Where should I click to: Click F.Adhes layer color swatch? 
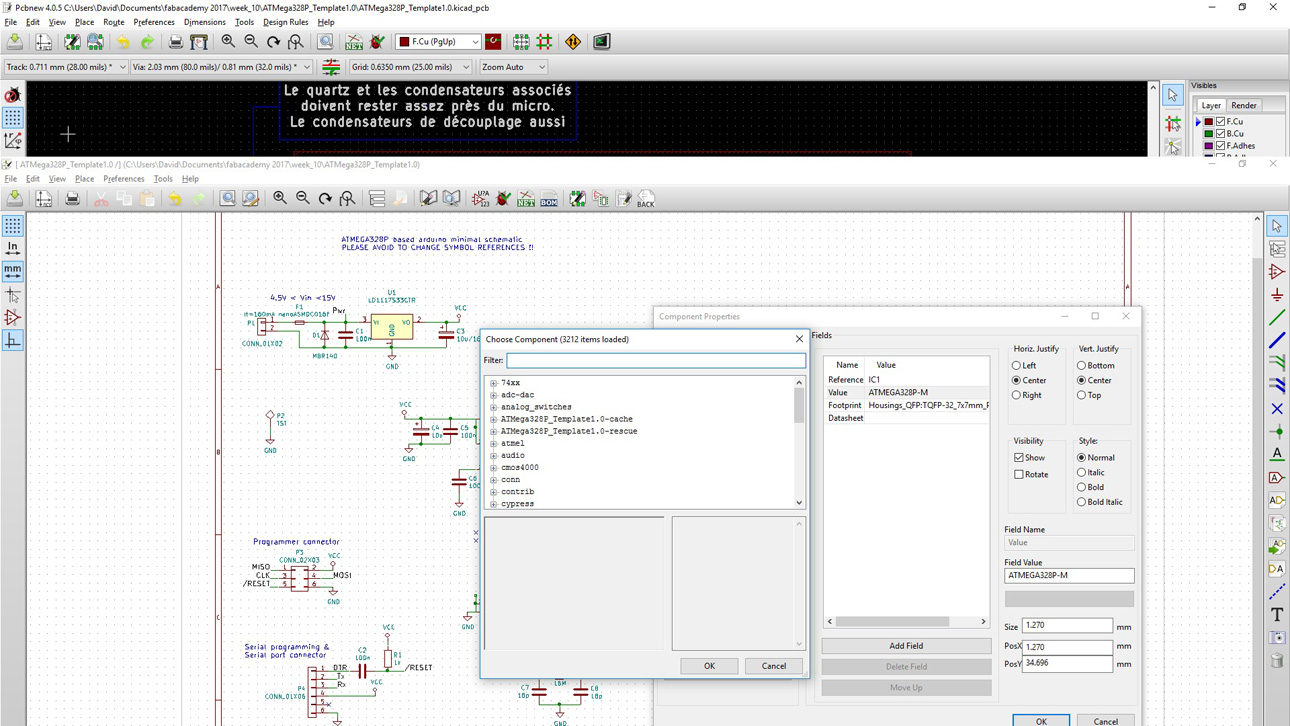click(x=1209, y=146)
